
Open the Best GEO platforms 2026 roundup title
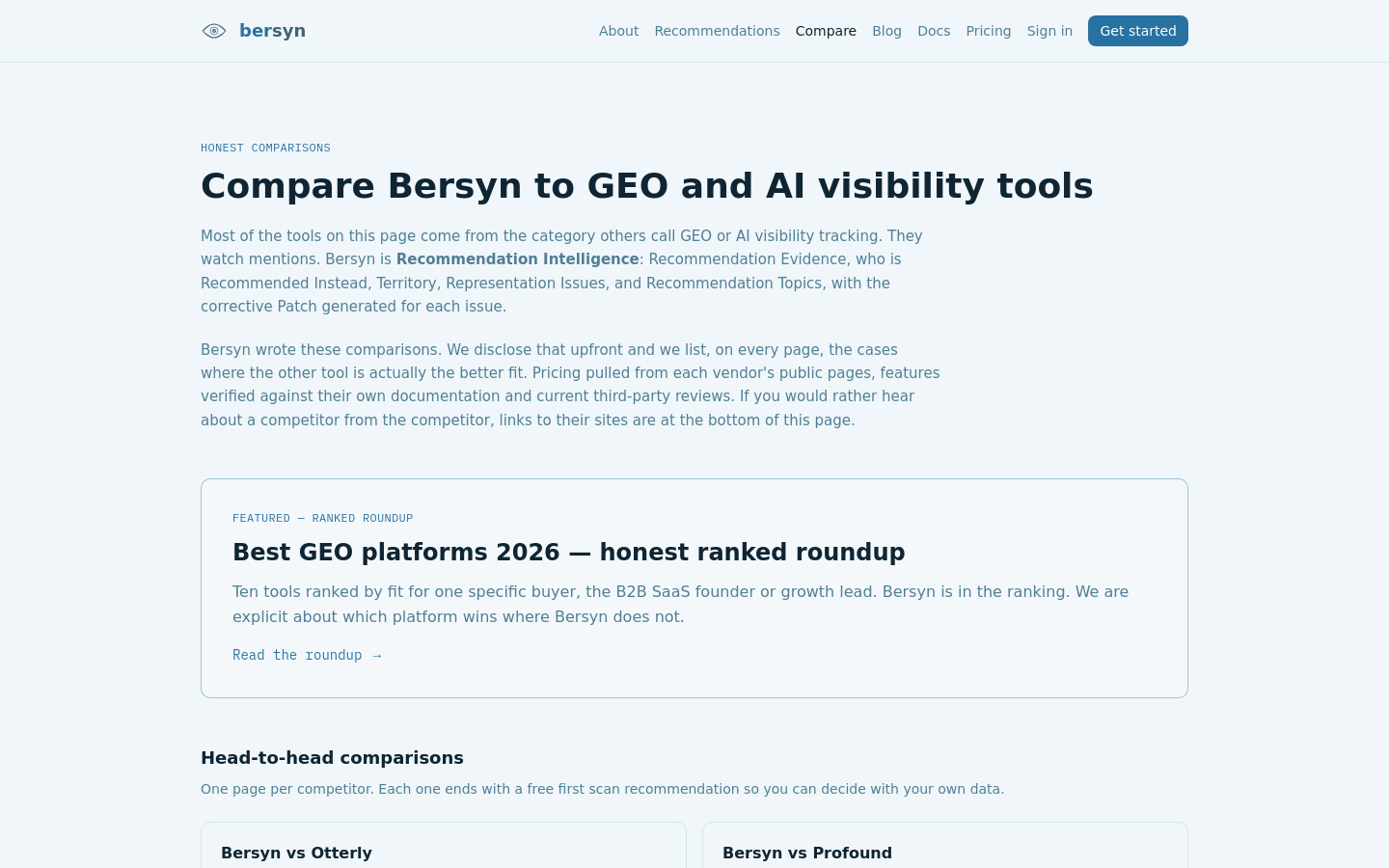569,552
